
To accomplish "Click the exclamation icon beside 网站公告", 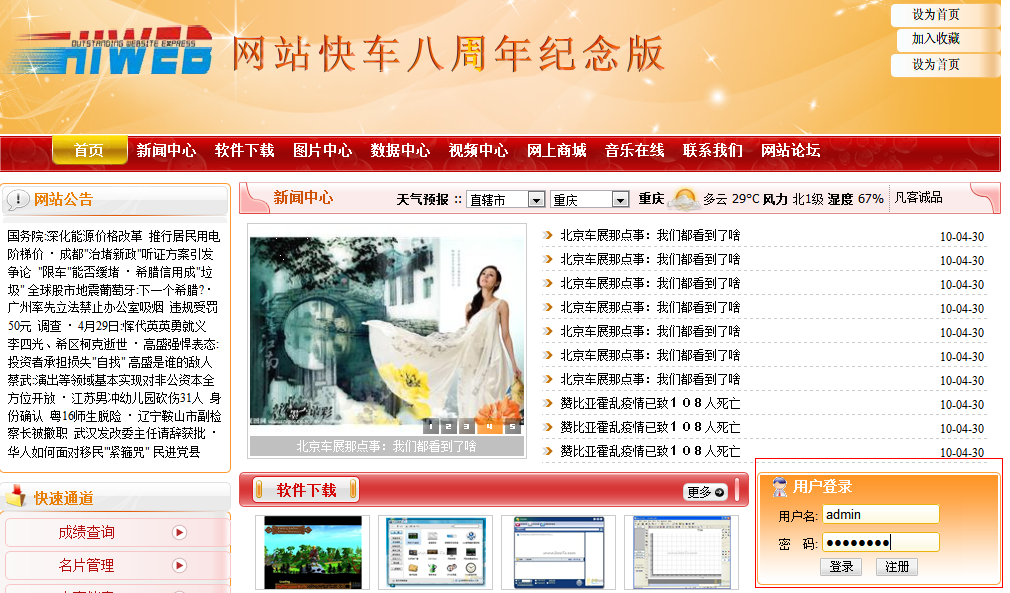I will 16,197.
